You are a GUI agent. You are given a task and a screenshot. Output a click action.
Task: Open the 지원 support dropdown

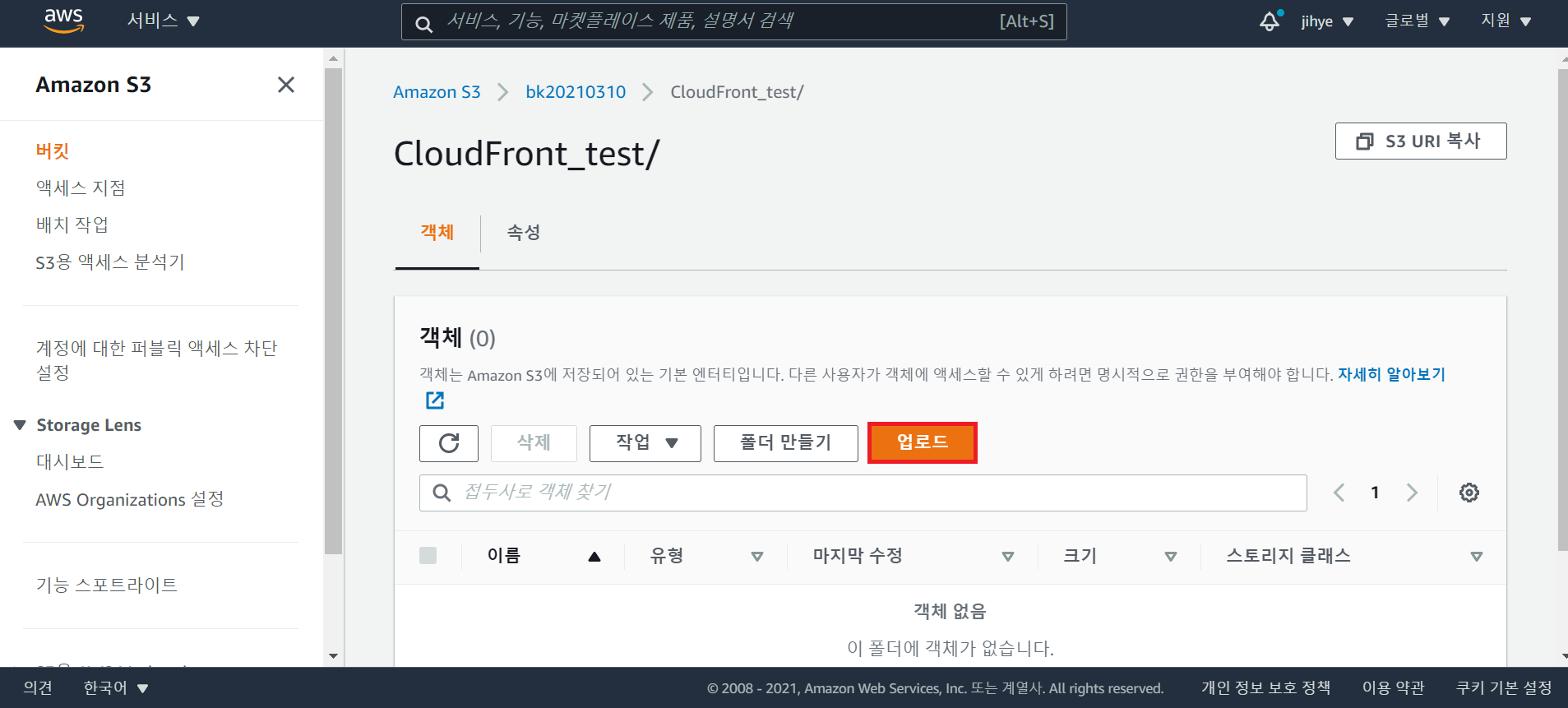[1506, 21]
